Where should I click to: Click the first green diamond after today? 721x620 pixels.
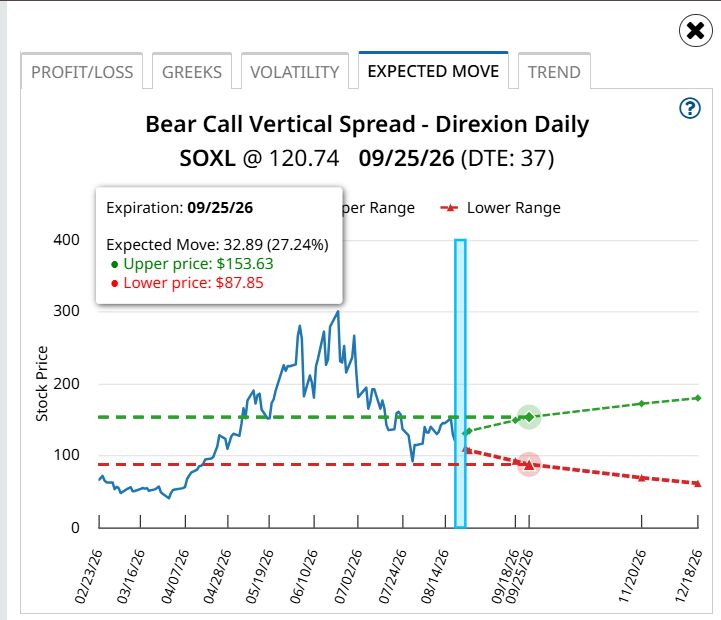pyautogui.click(x=468, y=431)
